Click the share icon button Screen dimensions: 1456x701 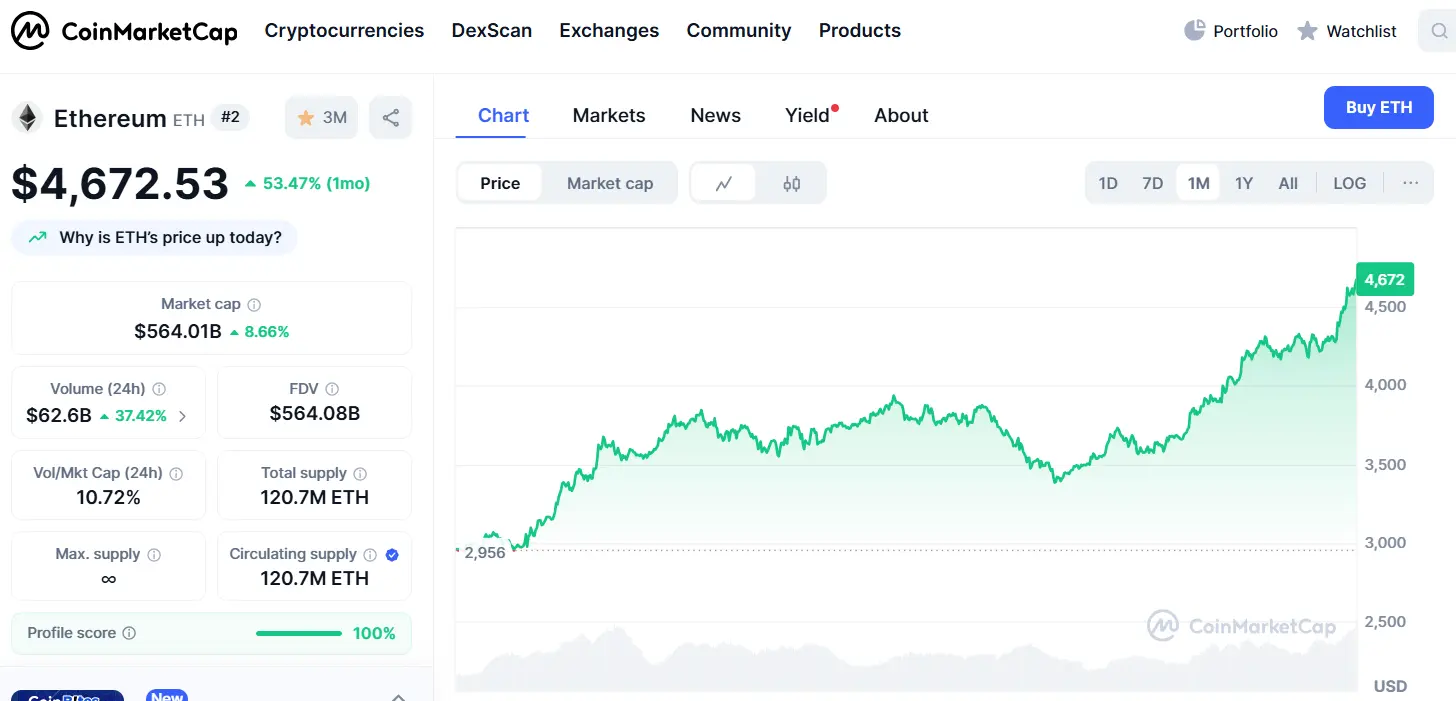(391, 118)
